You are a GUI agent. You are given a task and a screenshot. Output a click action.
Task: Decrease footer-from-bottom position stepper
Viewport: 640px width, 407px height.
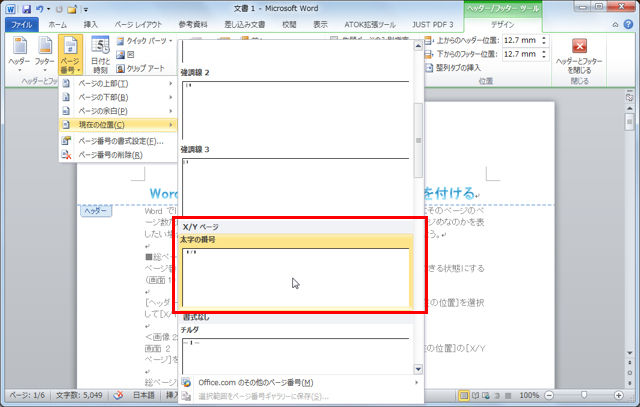pos(544,57)
